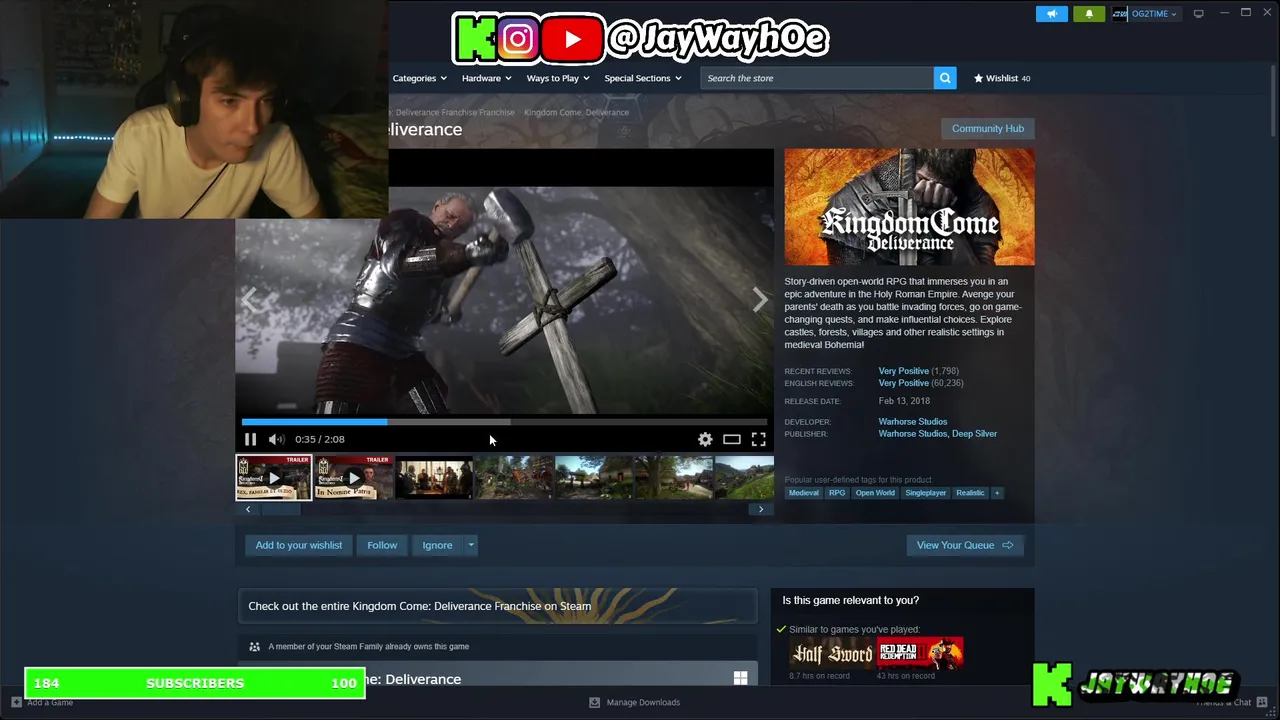Seek the trailer progress bar

[504, 422]
